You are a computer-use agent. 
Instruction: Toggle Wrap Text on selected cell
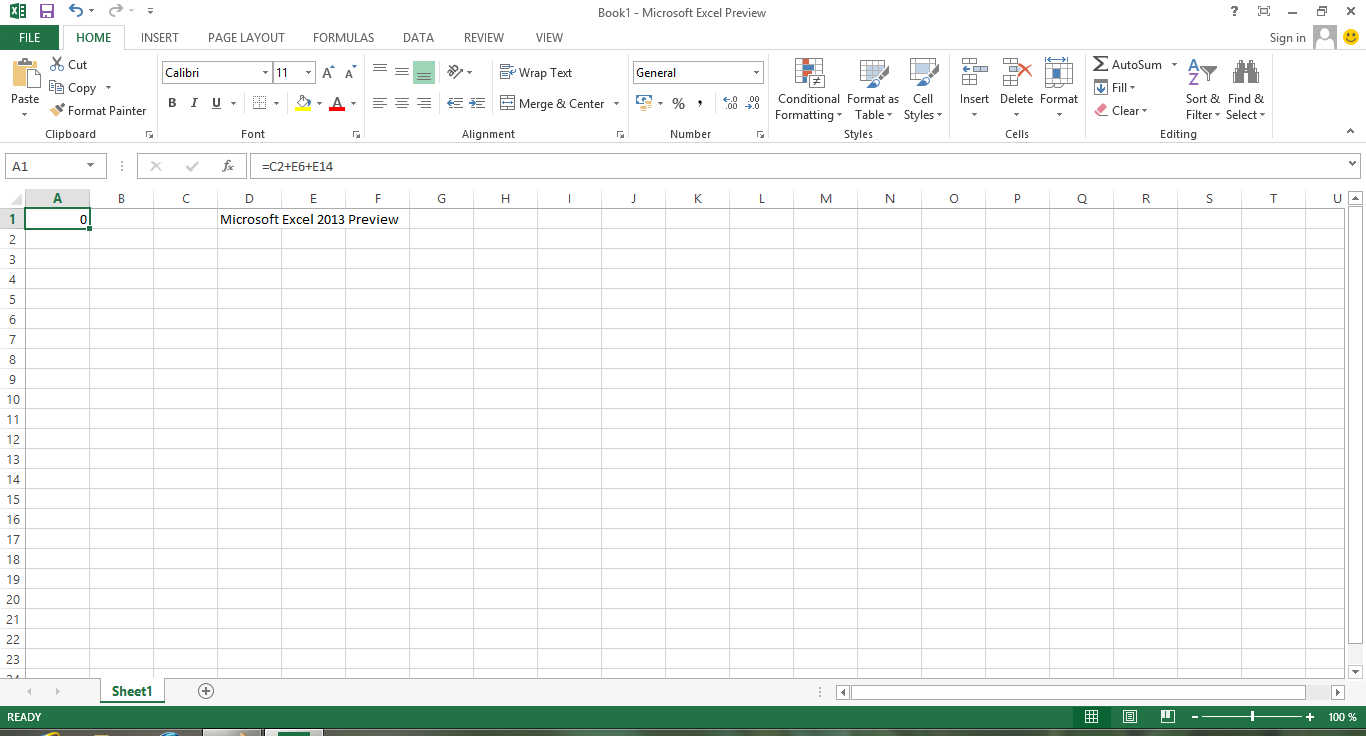click(x=536, y=73)
